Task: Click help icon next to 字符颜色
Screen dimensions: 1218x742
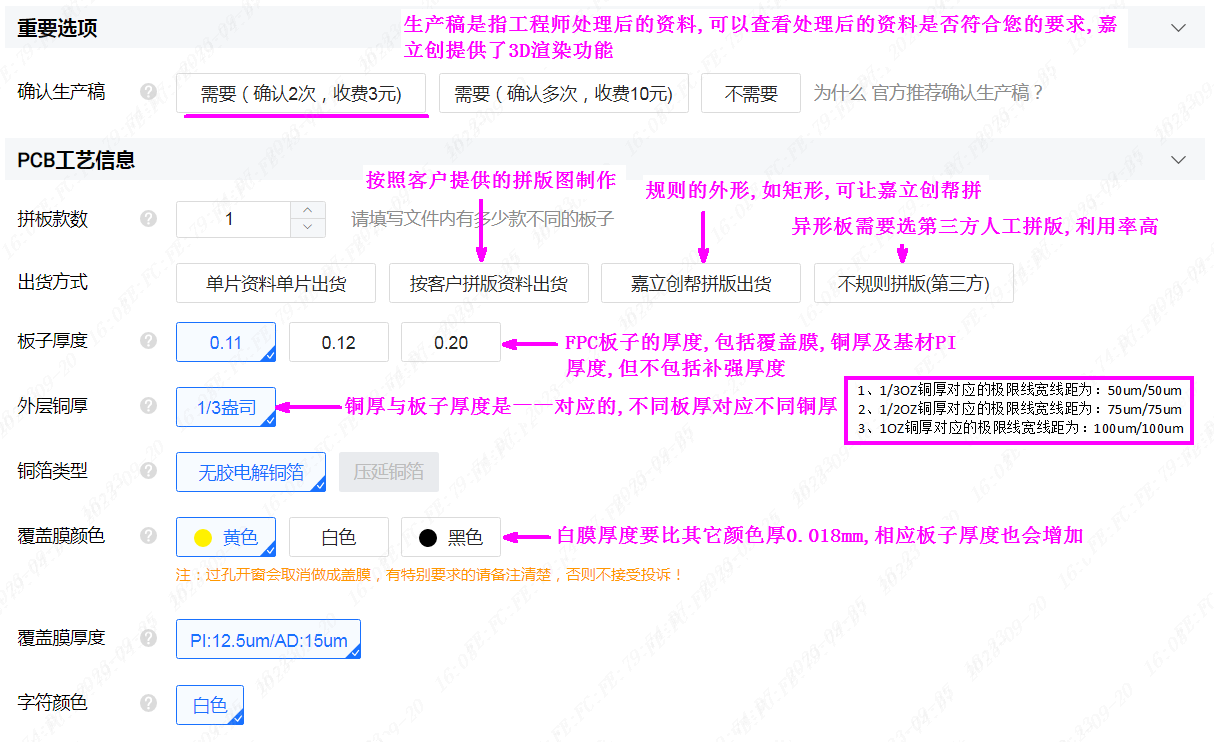Action: [148, 703]
